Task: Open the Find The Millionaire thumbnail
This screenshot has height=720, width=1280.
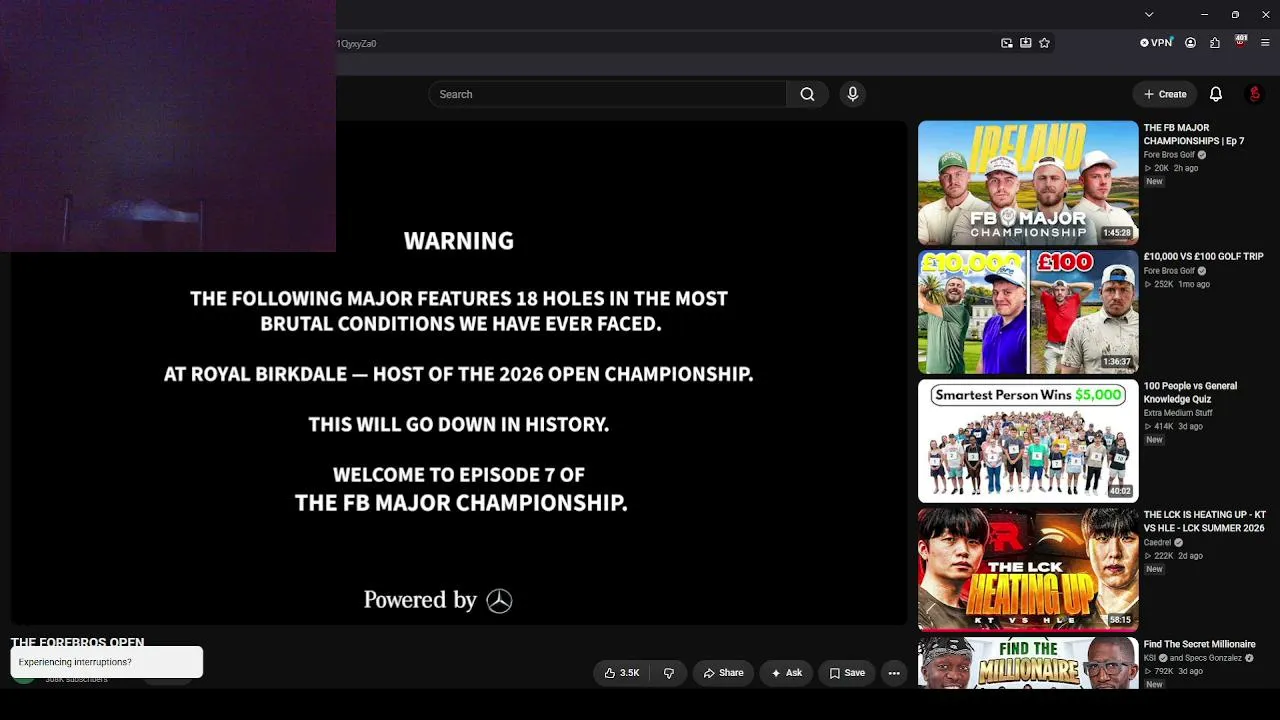Action: [x=1028, y=663]
